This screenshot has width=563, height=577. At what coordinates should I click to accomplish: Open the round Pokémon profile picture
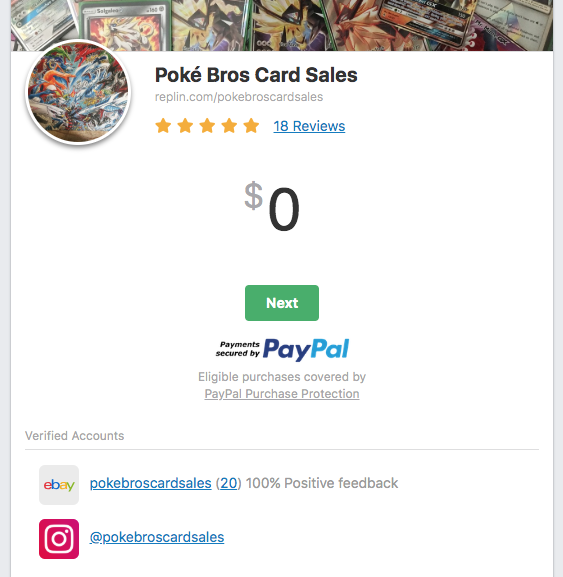click(x=78, y=92)
